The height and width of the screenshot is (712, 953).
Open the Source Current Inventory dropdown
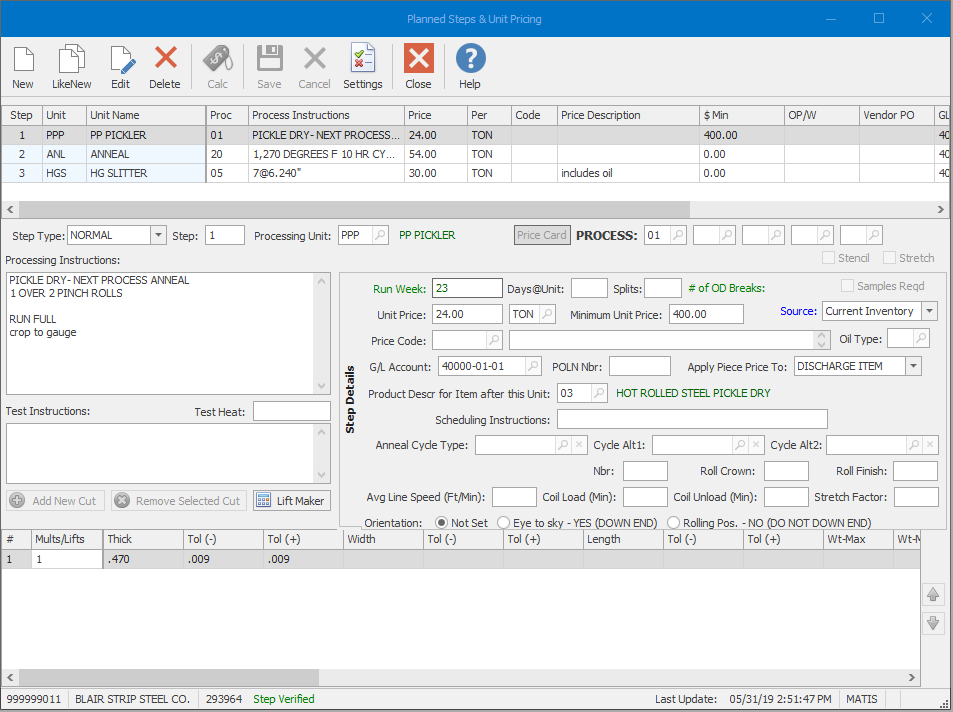pos(928,311)
